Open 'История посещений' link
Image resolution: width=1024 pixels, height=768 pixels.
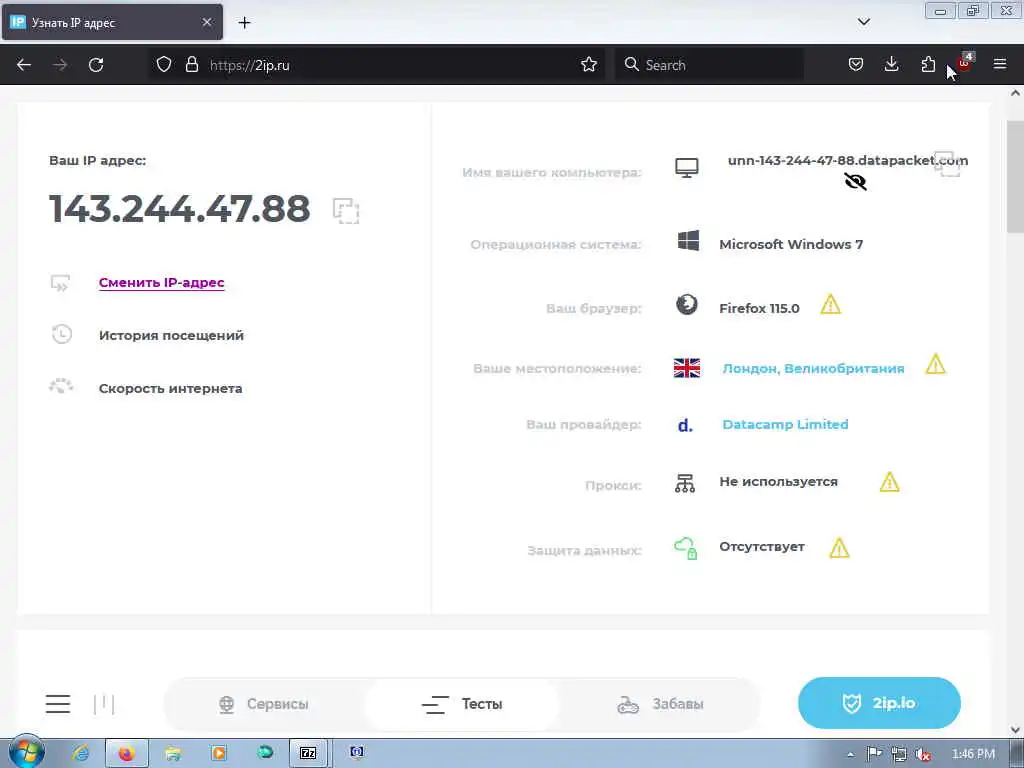171,336
